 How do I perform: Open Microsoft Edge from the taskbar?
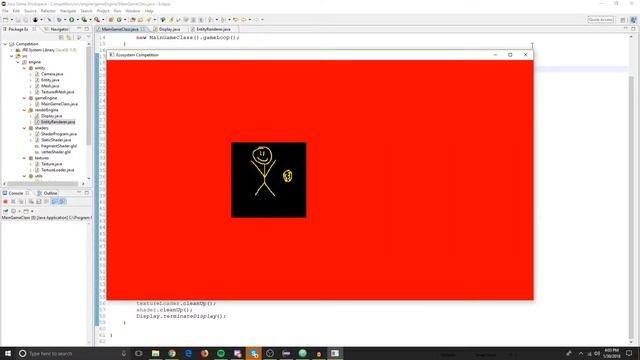(x=188, y=353)
